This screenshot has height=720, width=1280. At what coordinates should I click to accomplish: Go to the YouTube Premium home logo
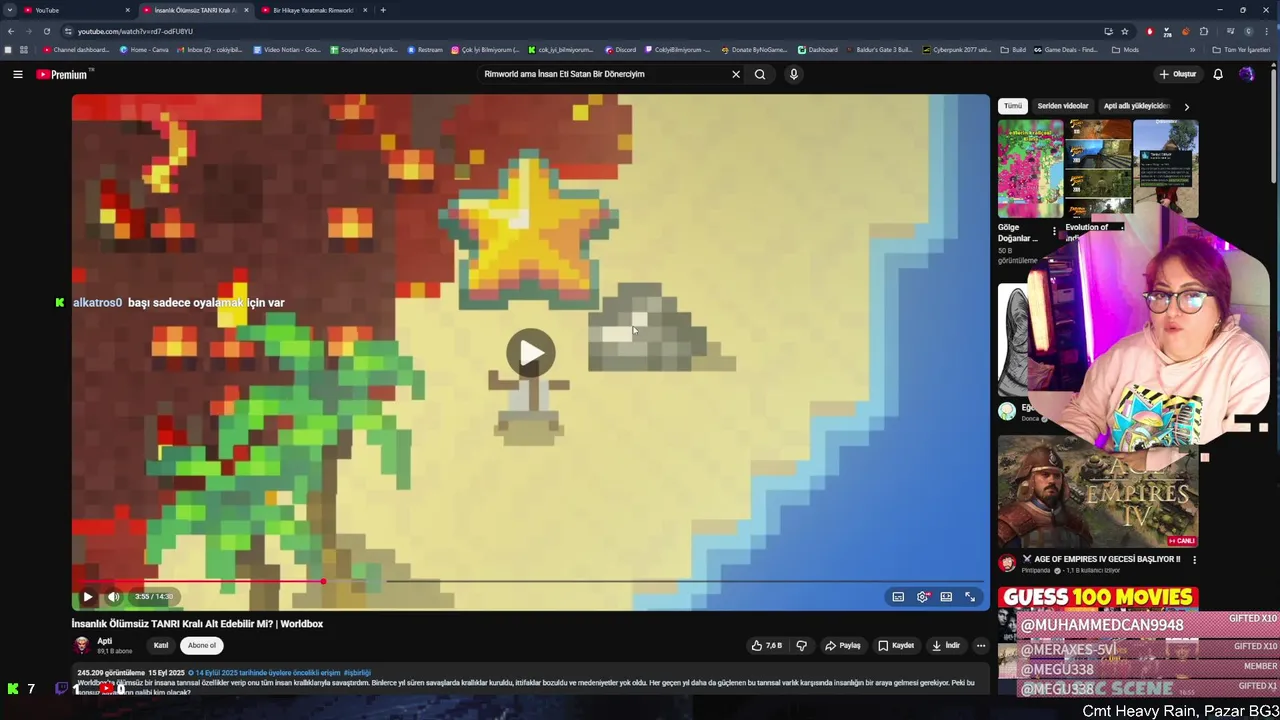point(64,74)
